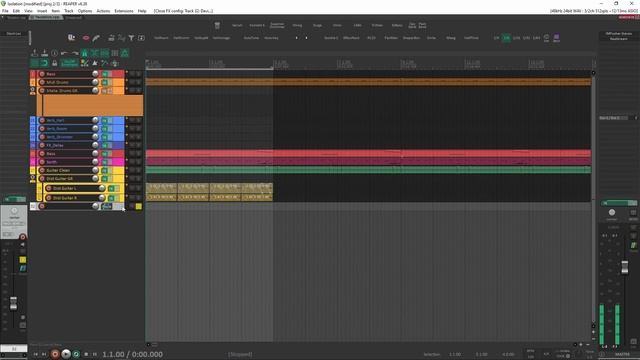
Task: Click the green Guitar Clean audio item
Action: 368,170
